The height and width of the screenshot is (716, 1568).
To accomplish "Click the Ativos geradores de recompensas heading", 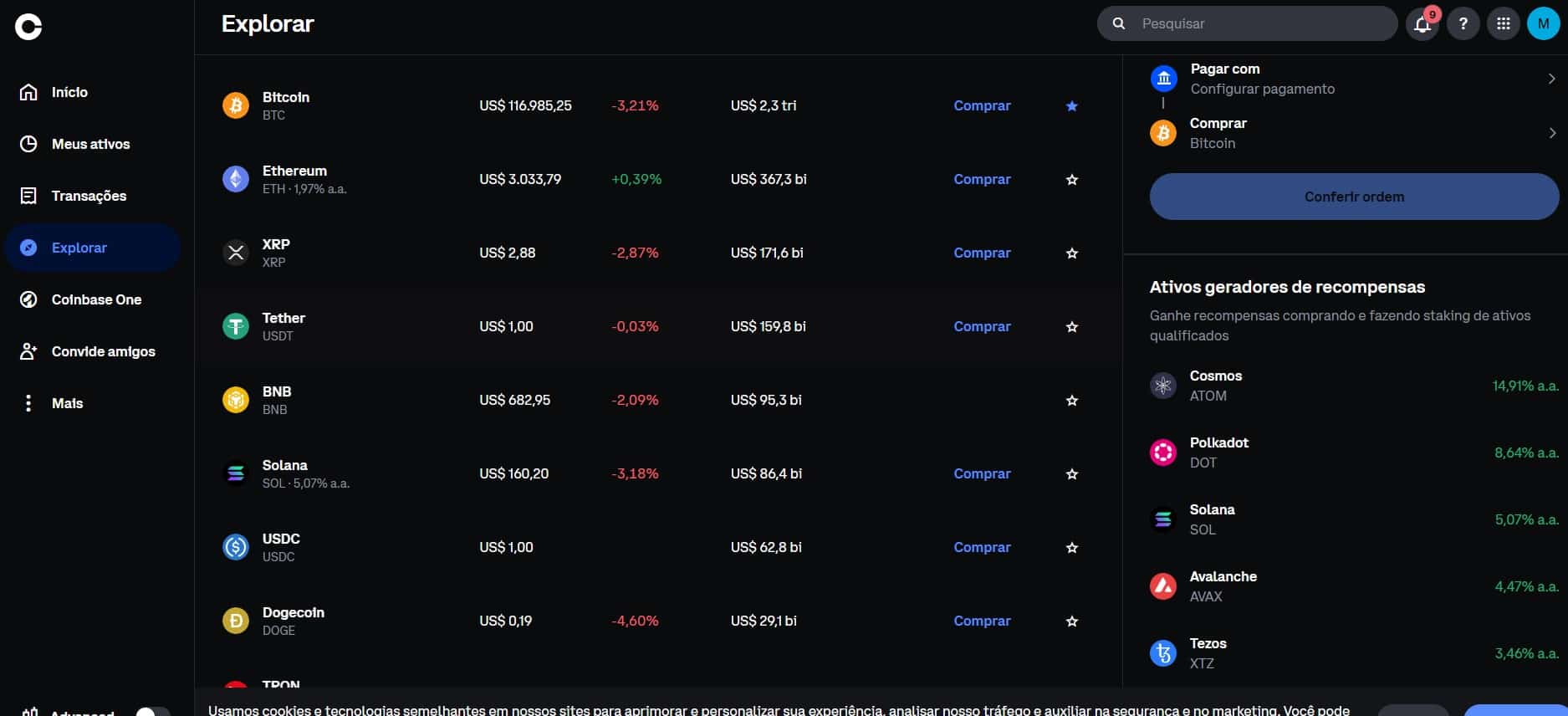I will click(1287, 287).
